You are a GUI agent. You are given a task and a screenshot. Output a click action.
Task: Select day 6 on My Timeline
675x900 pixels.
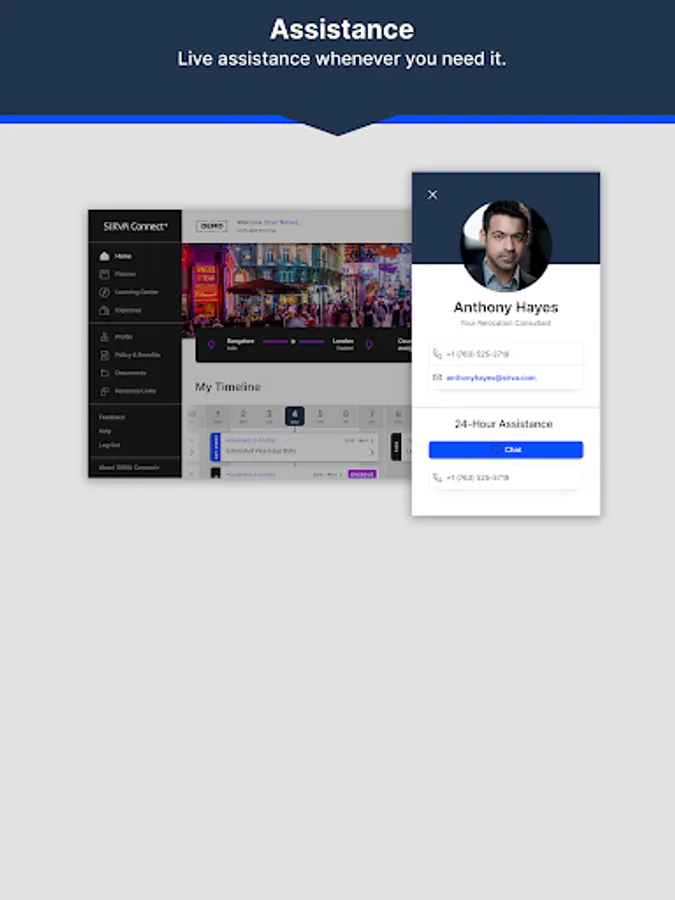[x=346, y=416]
